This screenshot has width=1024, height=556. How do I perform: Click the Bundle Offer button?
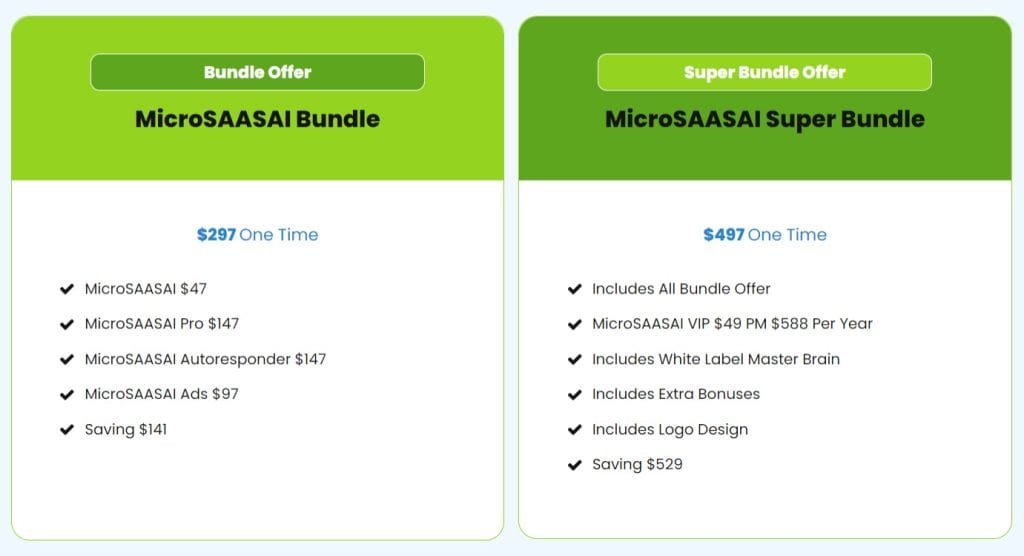tap(257, 72)
